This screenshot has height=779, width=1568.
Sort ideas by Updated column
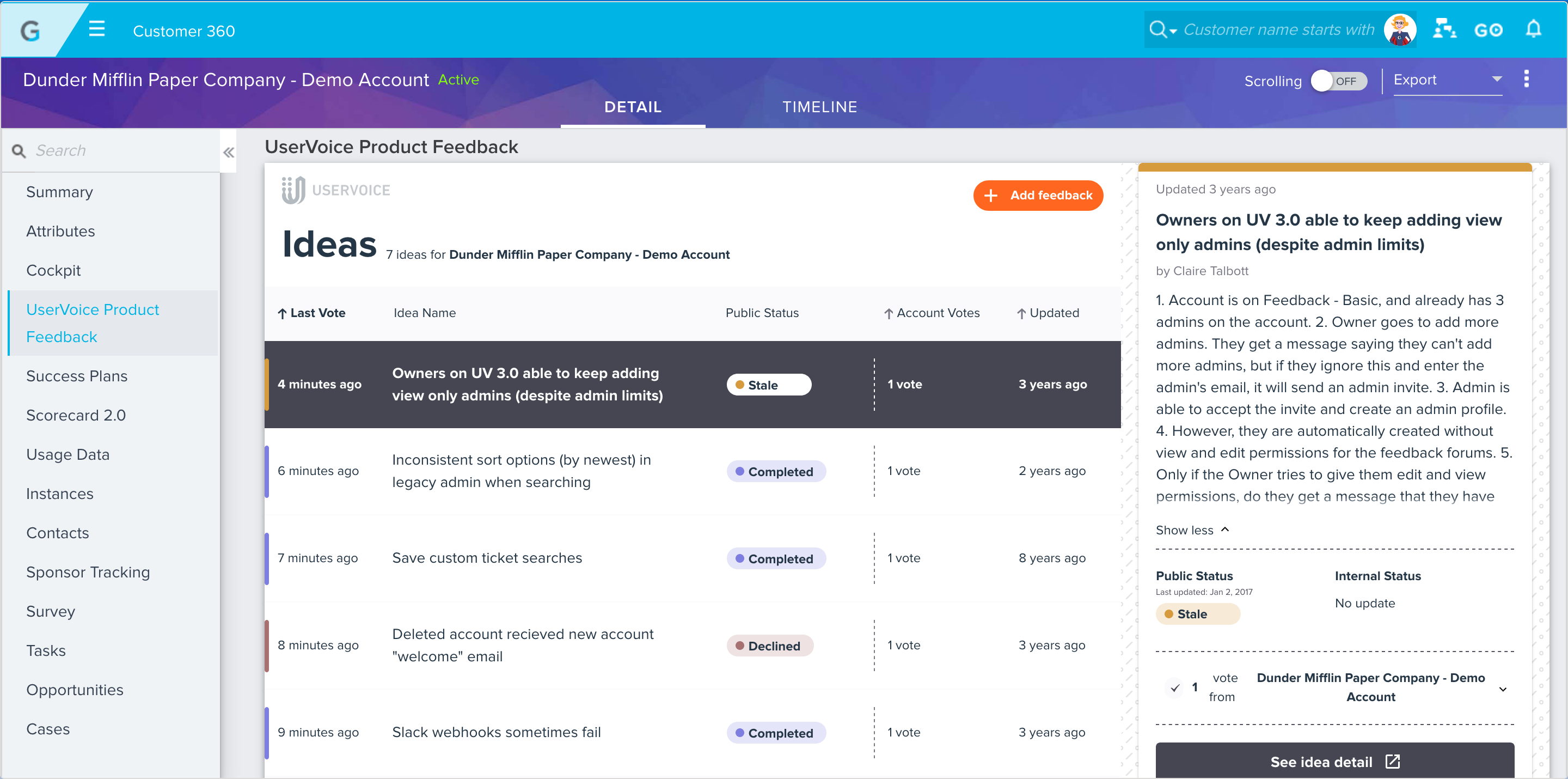tap(1048, 313)
